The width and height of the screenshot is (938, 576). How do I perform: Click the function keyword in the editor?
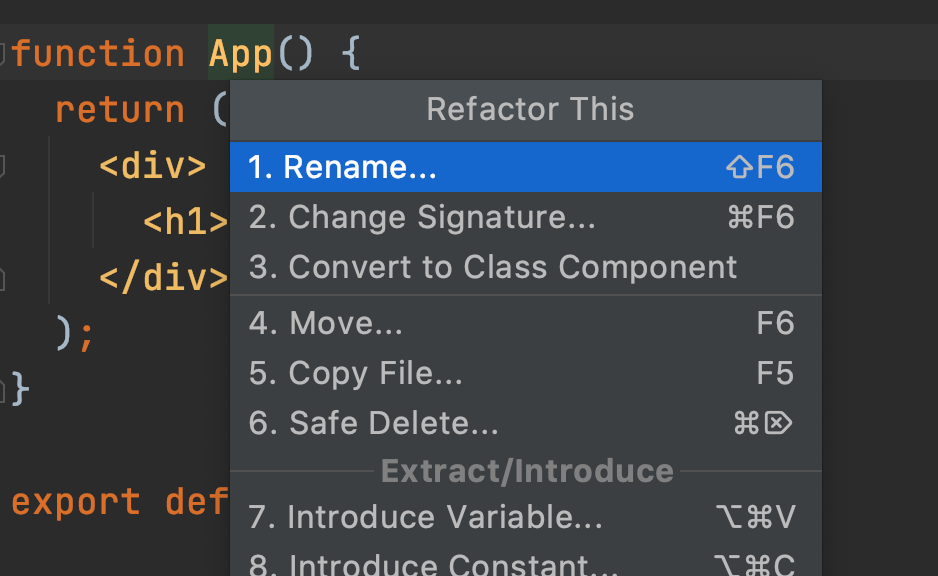(97, 53)
